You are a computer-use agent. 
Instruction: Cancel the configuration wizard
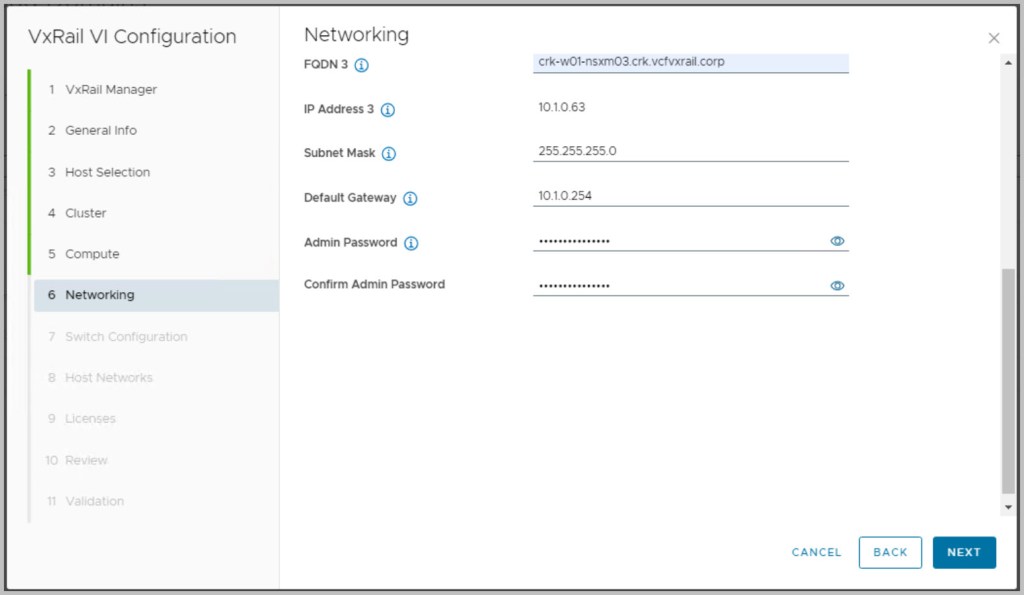(x=816, y=552)
